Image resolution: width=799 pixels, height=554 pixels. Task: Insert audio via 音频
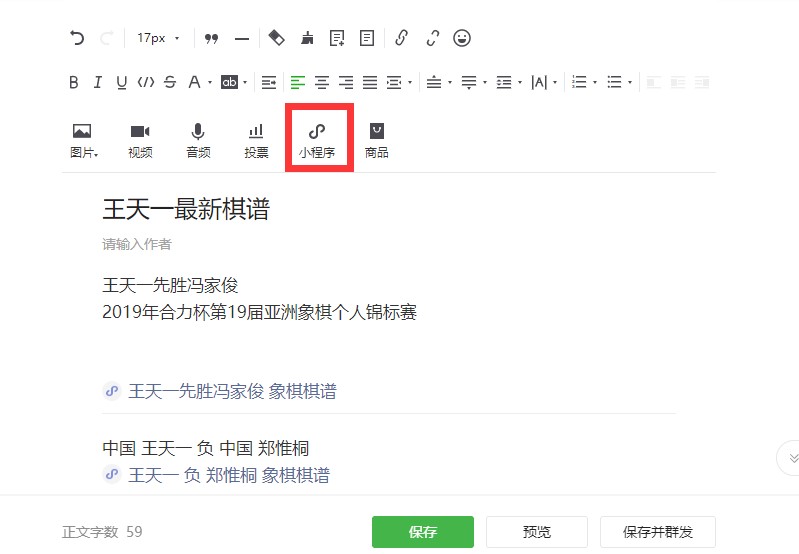coord(198,141)
